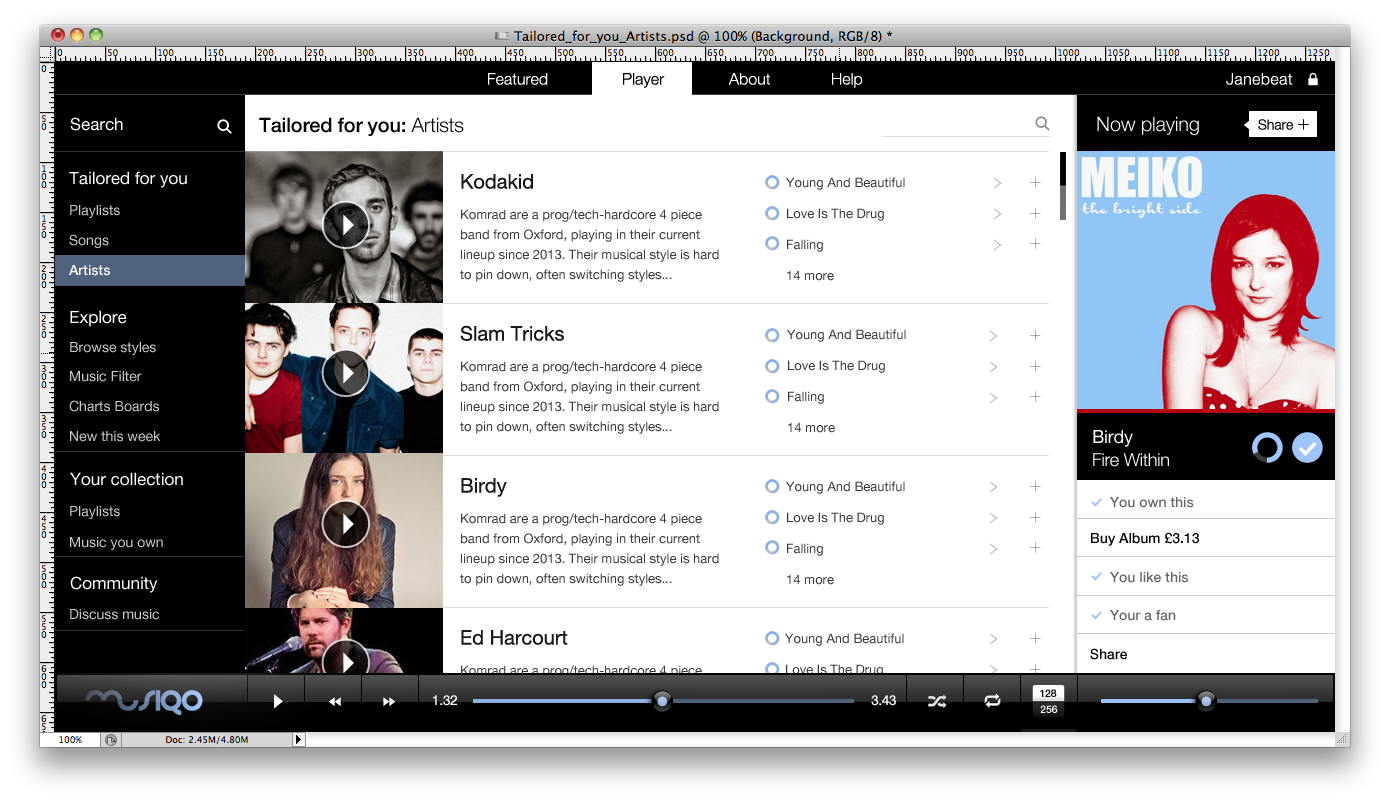Add Ed Harcourt's Young And Beautiful with plus
Screen dimensions: 1390x802
point(1035,638)
